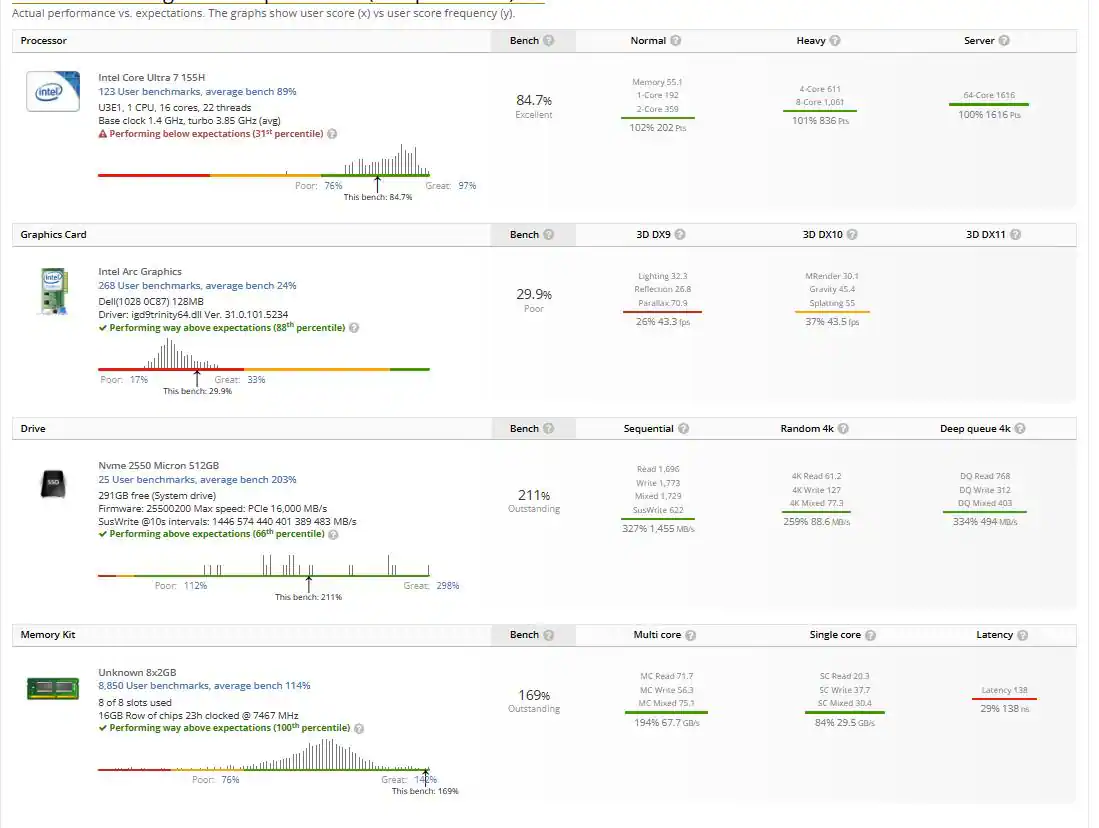Click Intel Core Ultra 7 155H title
Image resolution: width=1099 pixels, height=828 pixels.
point(151,77)
